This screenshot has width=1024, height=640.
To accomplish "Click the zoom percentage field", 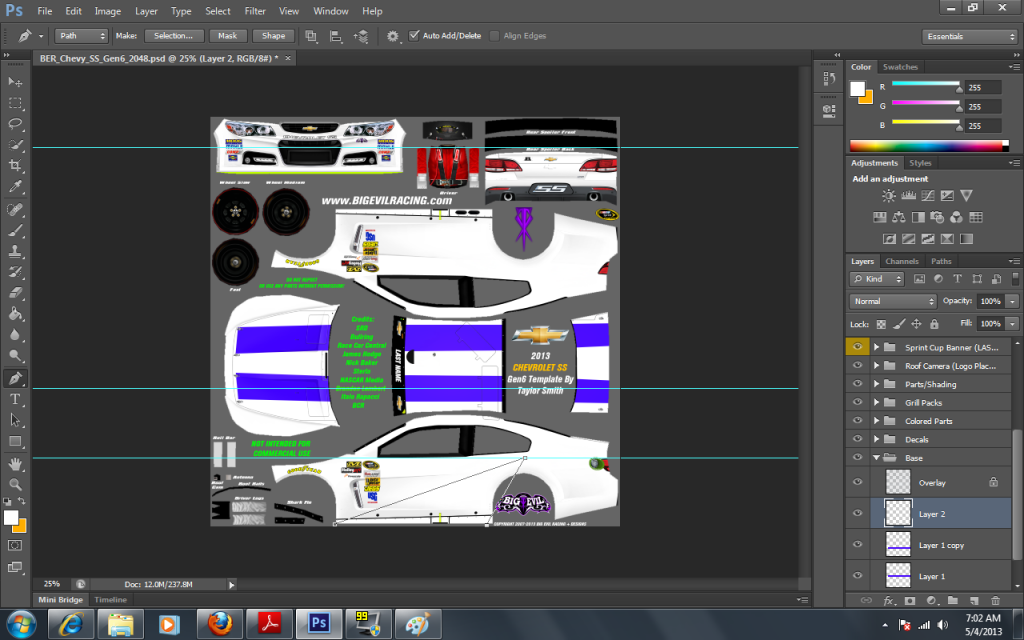I will [52, 584].
